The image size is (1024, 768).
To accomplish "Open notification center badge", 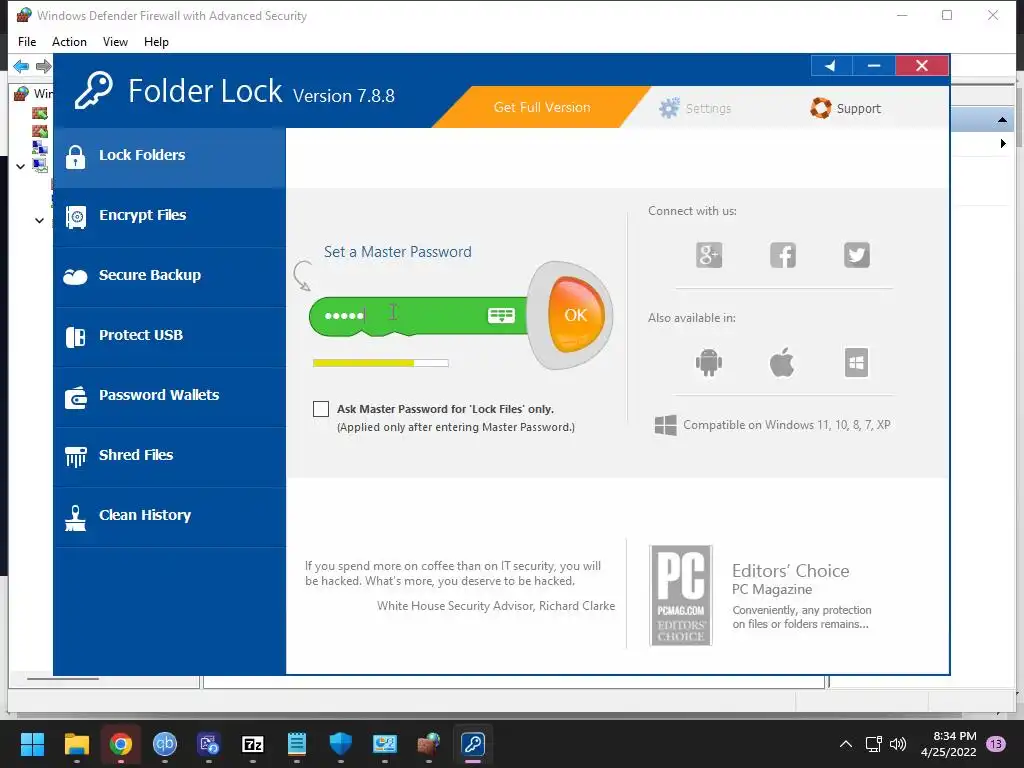I will point(996,744).
